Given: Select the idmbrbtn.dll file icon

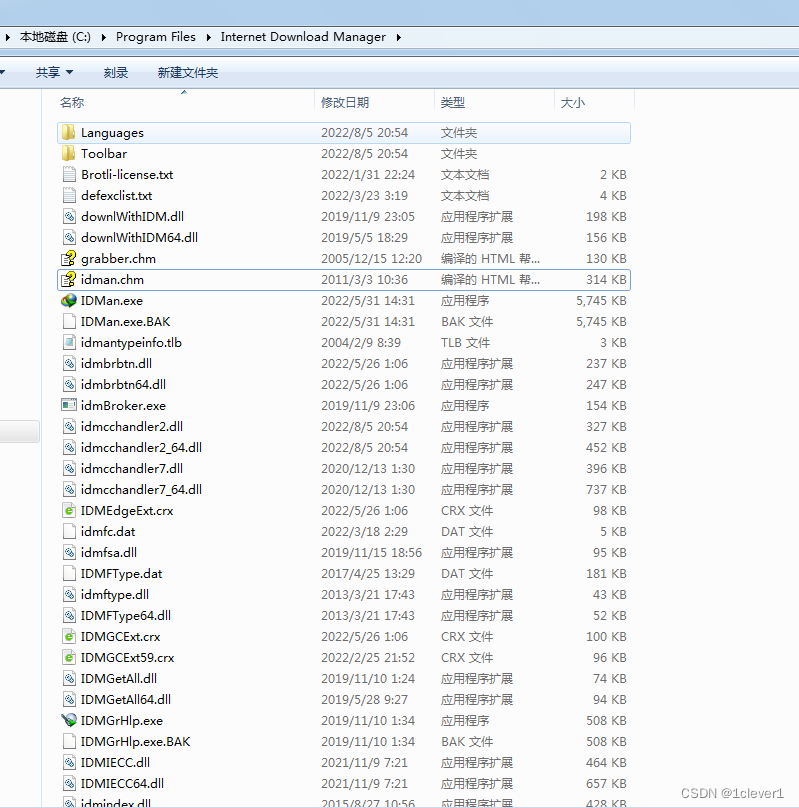Looking at the screenshot, I should [69, 364].
